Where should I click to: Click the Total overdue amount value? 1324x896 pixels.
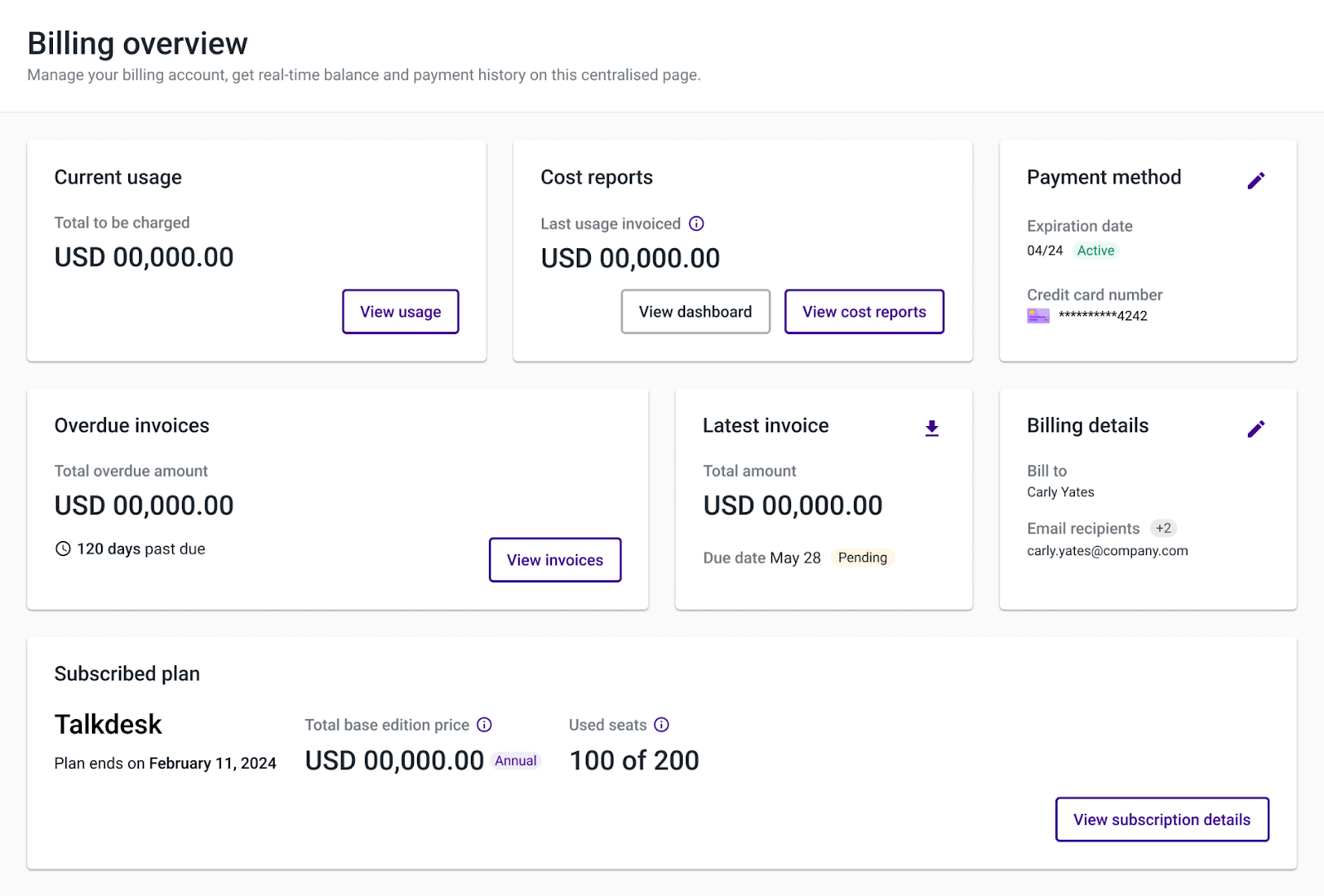144,505
